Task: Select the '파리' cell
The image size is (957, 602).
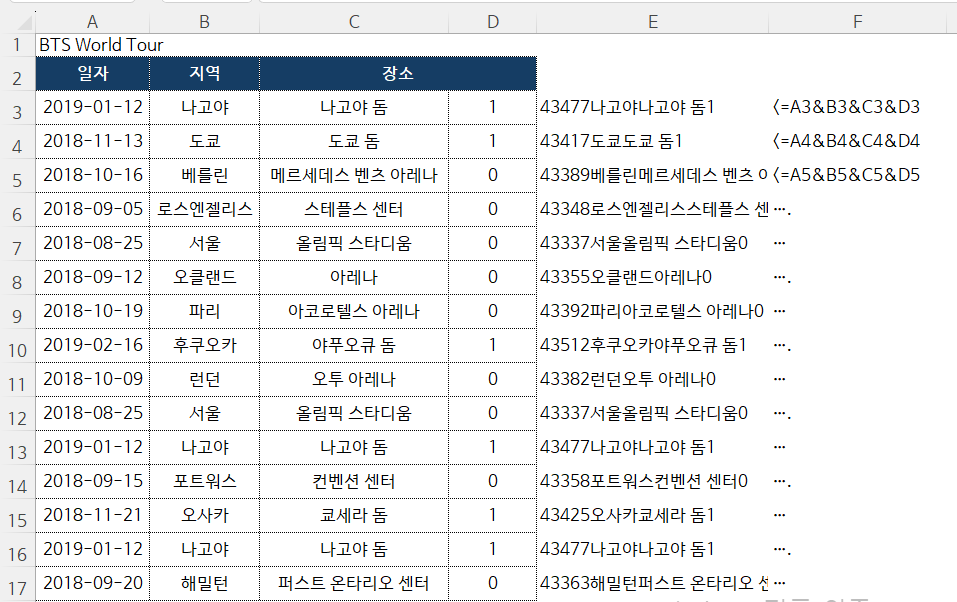Action: coord(204,311)
